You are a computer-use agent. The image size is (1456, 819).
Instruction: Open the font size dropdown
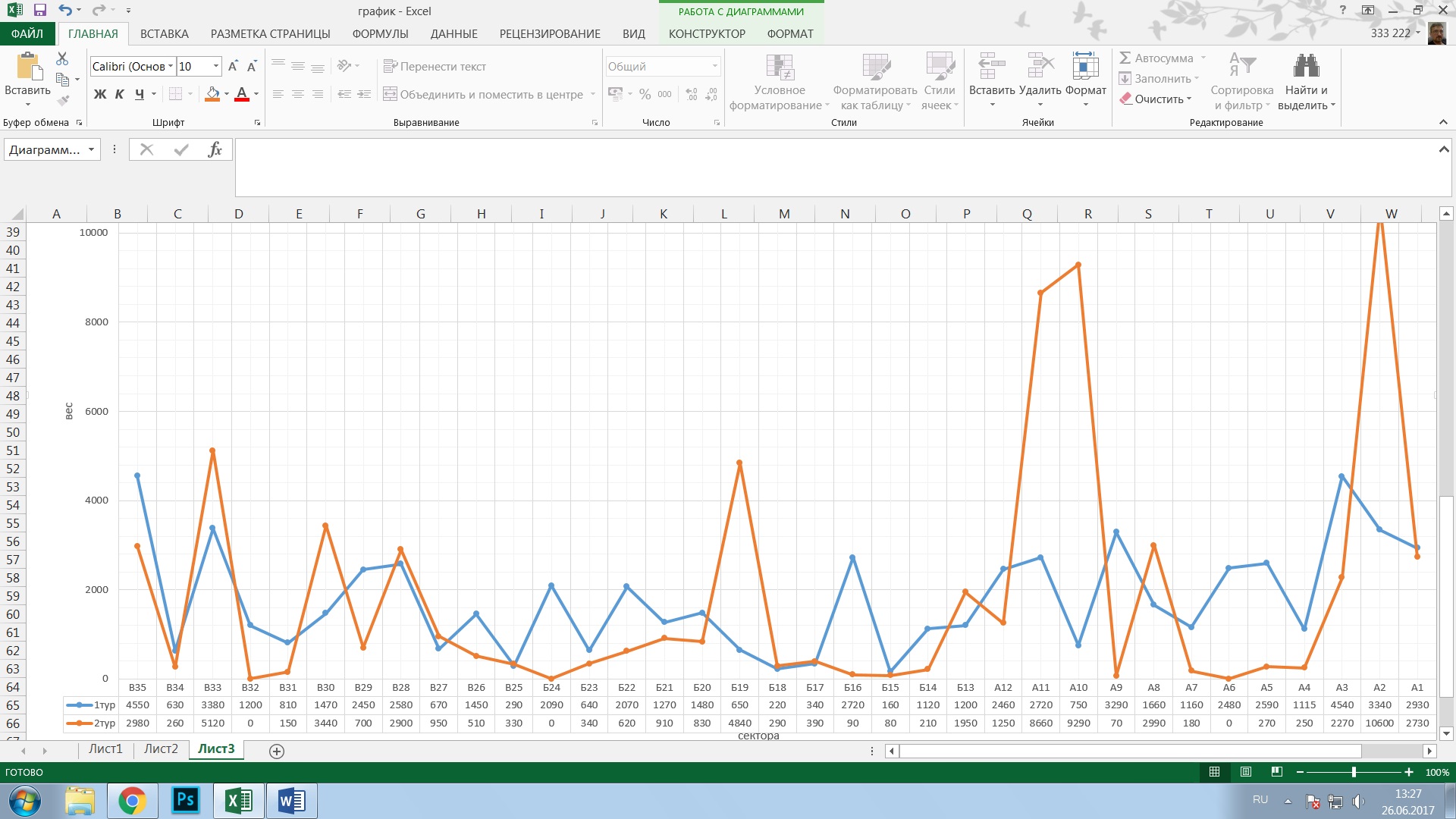pyautogui.click(x=216, y=67)
